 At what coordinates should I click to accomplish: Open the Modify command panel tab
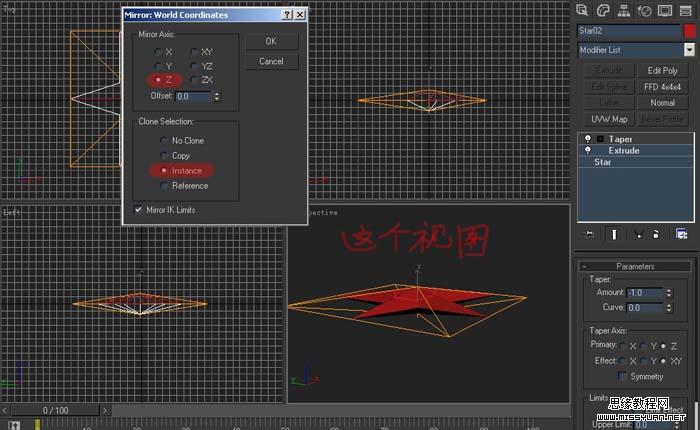pos(603,10)
